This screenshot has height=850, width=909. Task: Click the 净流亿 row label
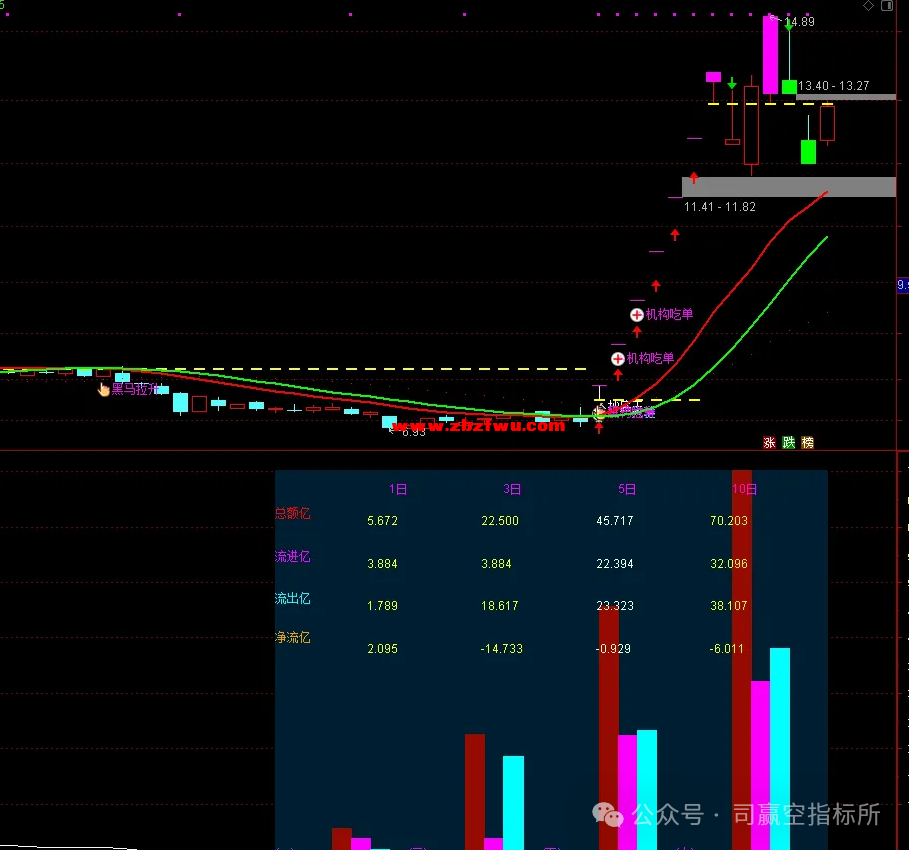[x=293, y=638]
